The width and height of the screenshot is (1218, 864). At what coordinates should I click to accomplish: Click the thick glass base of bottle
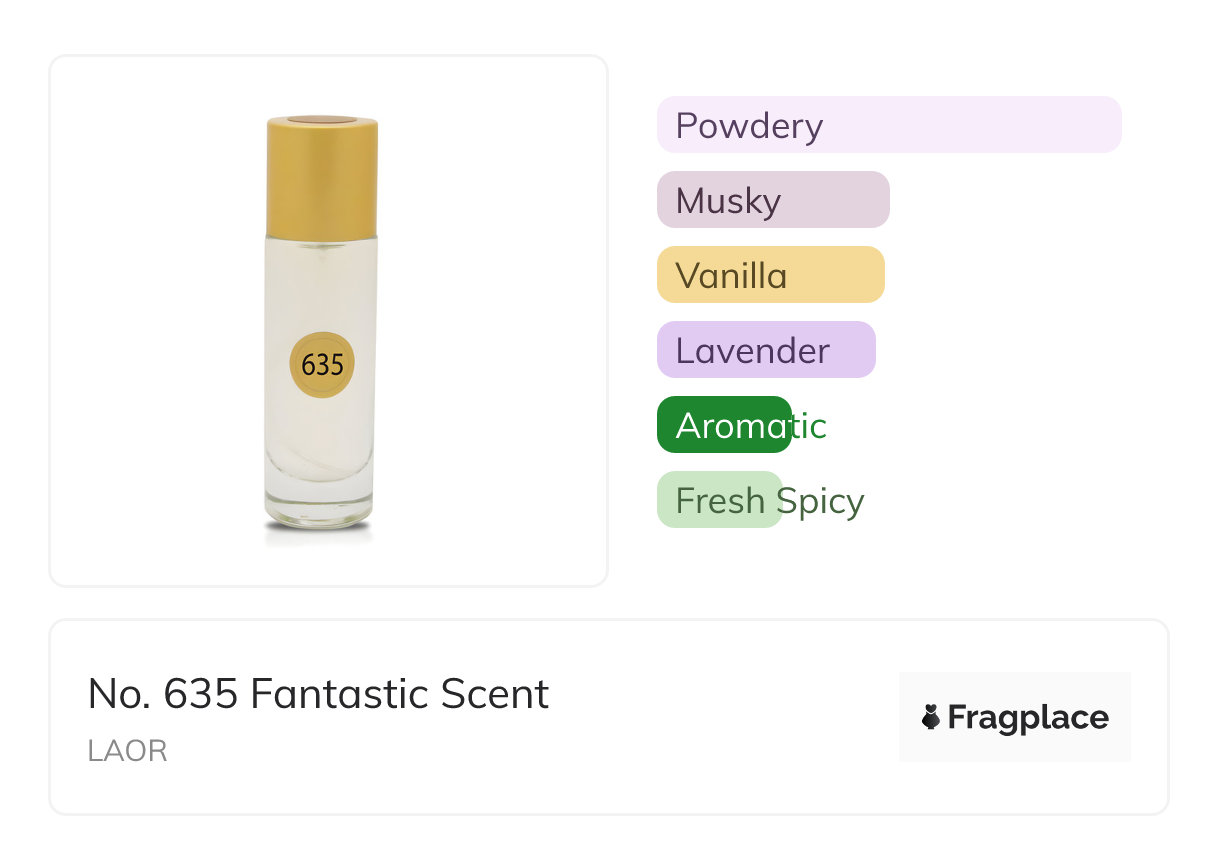[x=320, y=508]
